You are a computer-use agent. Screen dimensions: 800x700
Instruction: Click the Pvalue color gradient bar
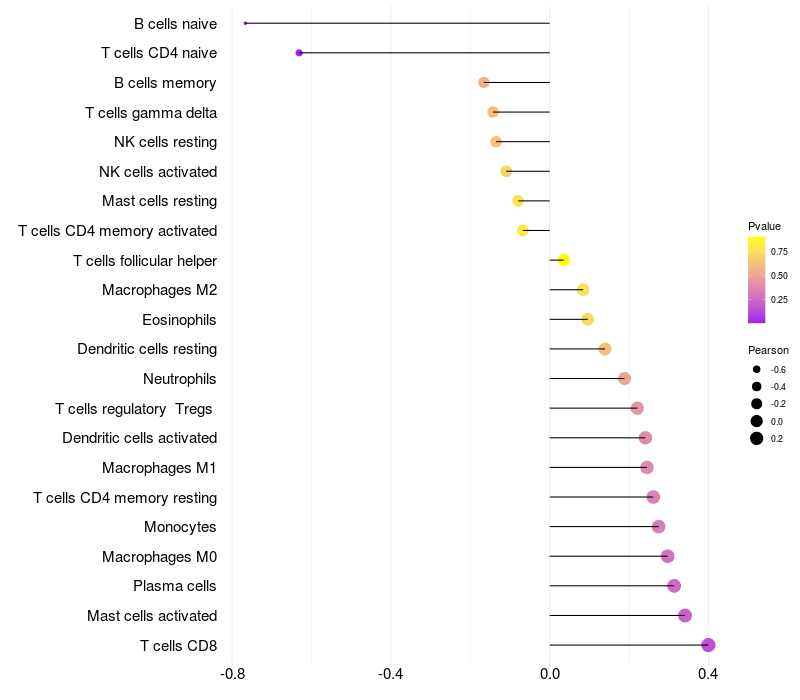(756, 280)
